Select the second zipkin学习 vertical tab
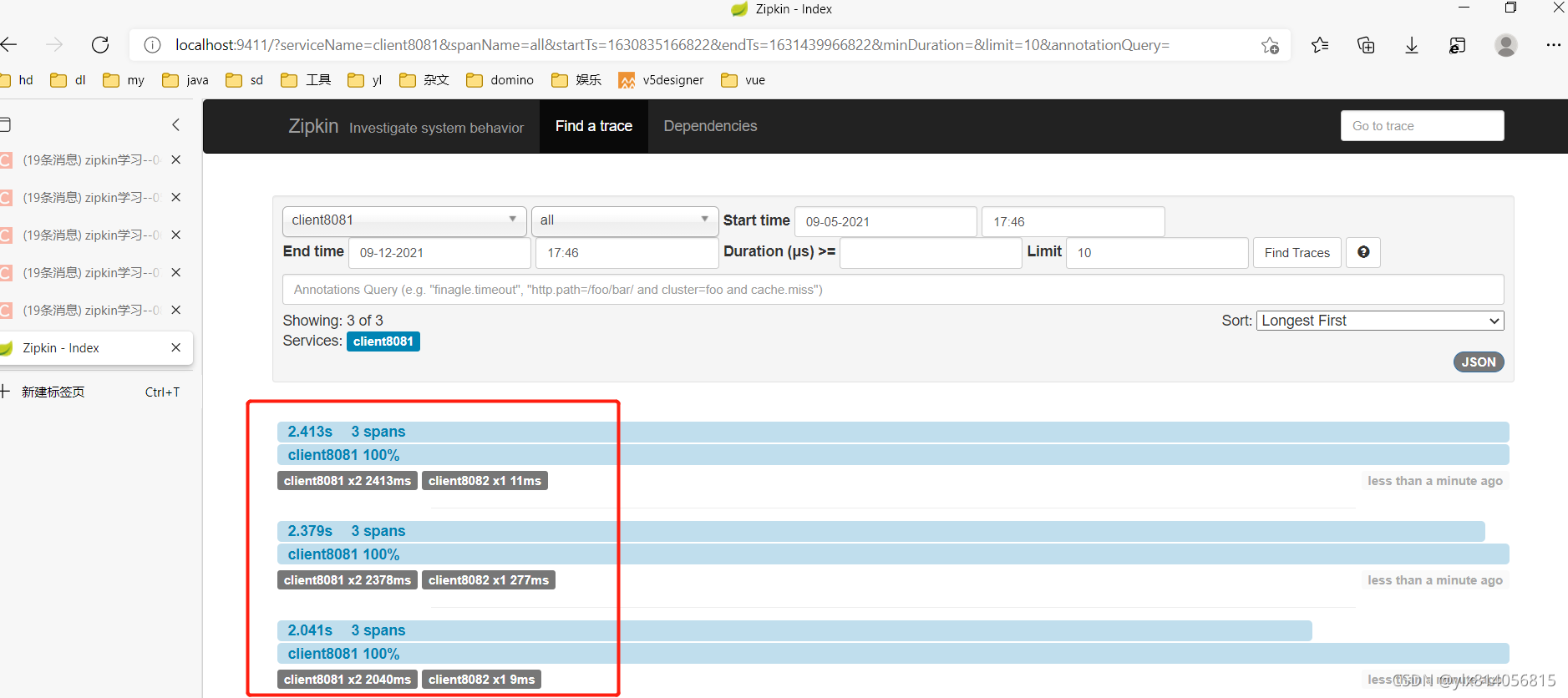The image size is (1568, 698). coord(92,197)
